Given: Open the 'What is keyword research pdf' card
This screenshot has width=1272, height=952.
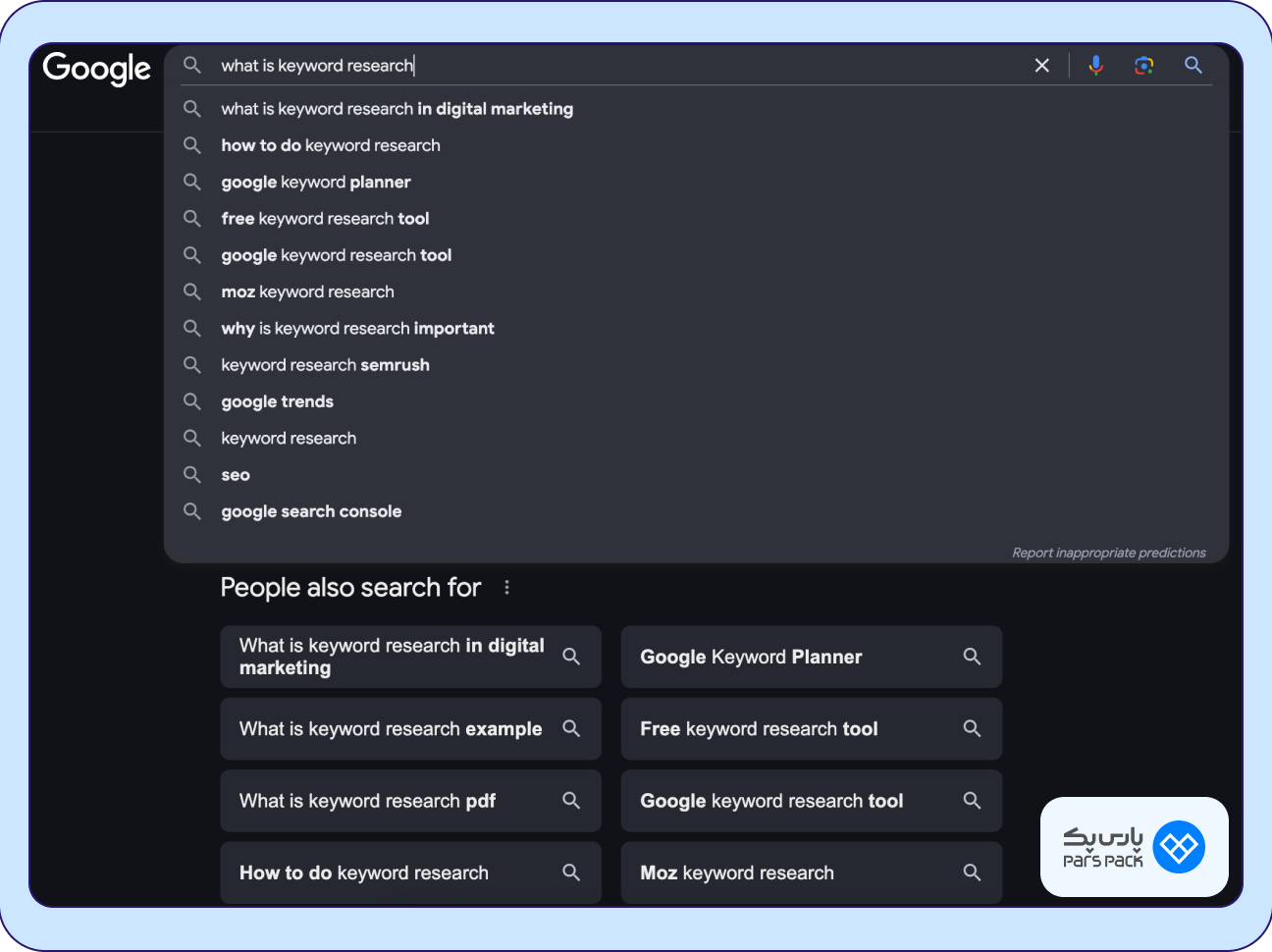Looking at the screenshot, I should (x=410, y=801).
